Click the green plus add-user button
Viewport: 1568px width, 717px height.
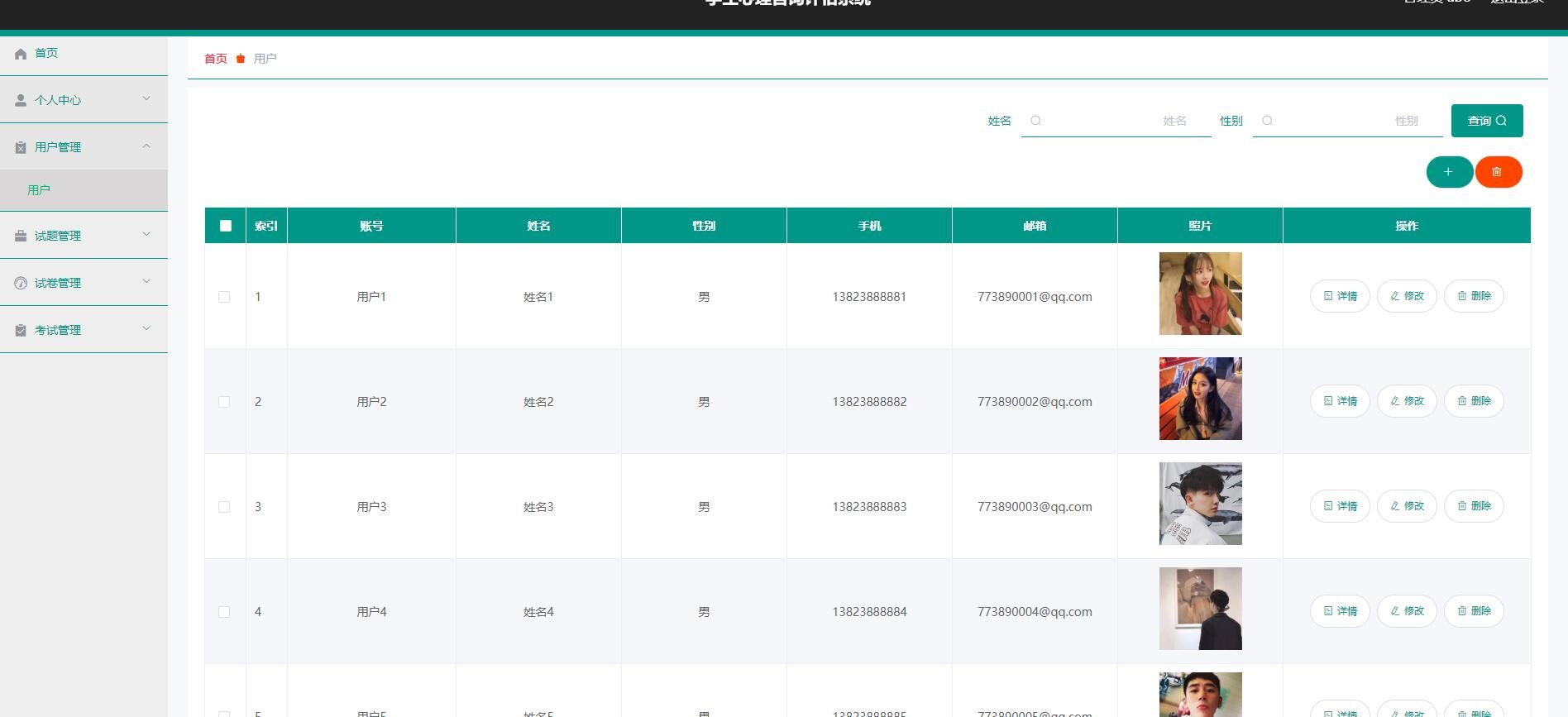click(1448, 172)
